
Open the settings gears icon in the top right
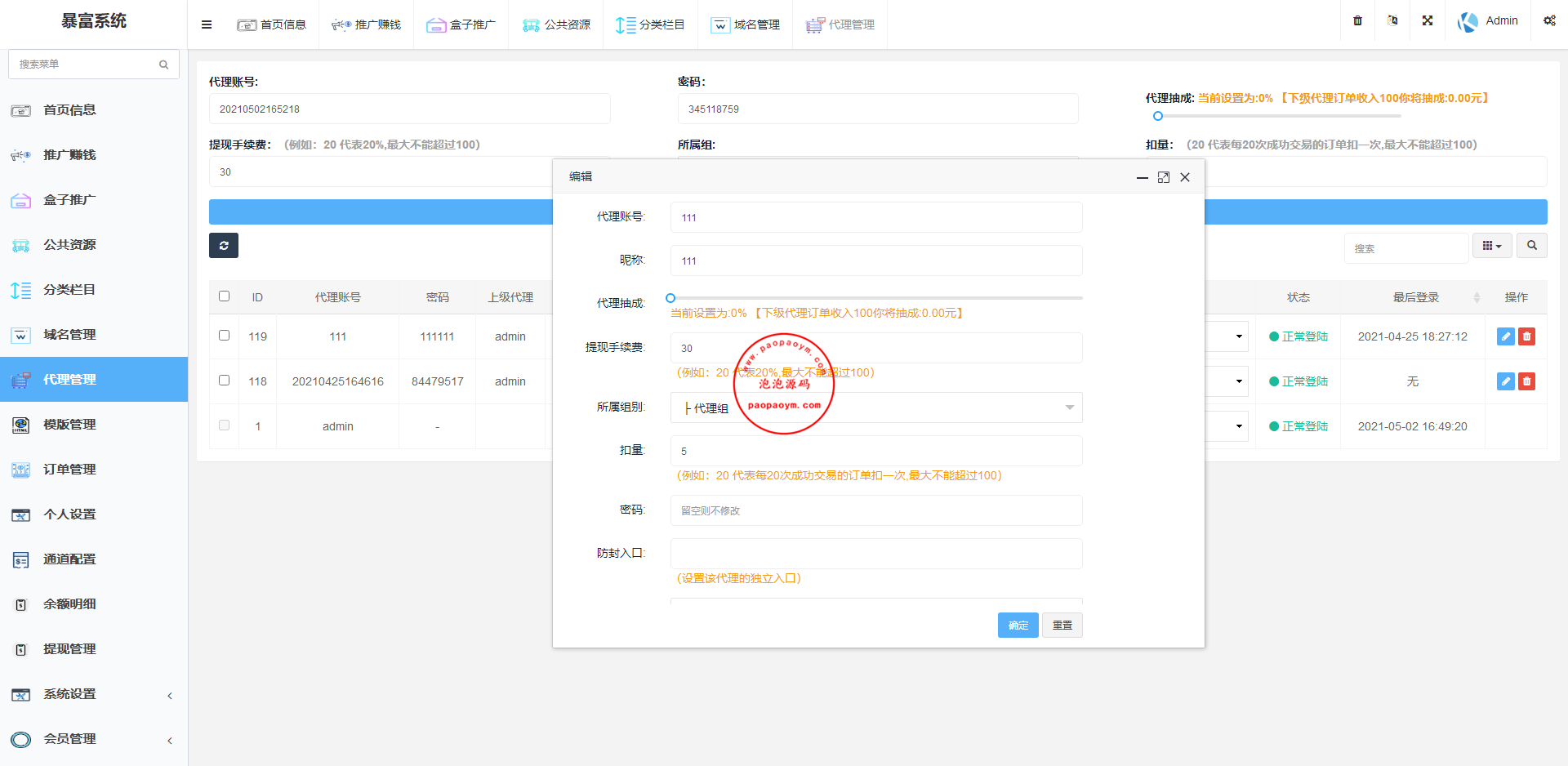pos(1548,21)
